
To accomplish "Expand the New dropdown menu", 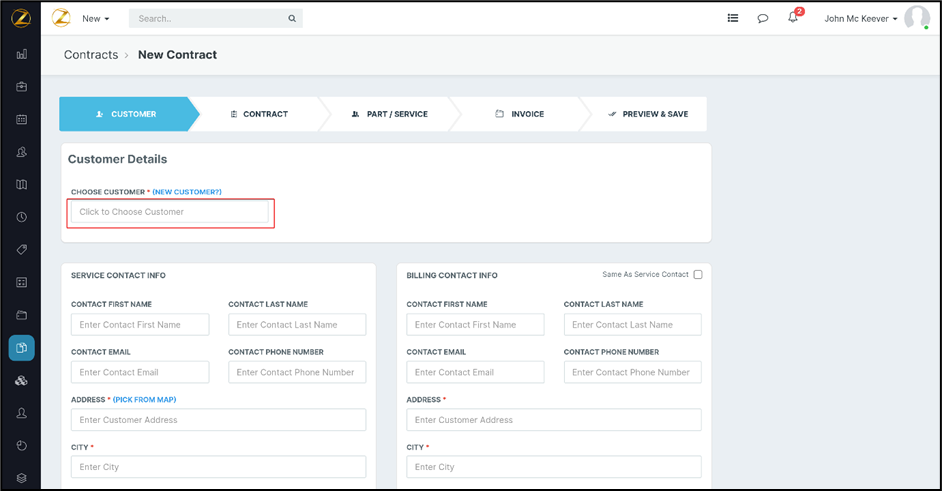I will point(96,18).
